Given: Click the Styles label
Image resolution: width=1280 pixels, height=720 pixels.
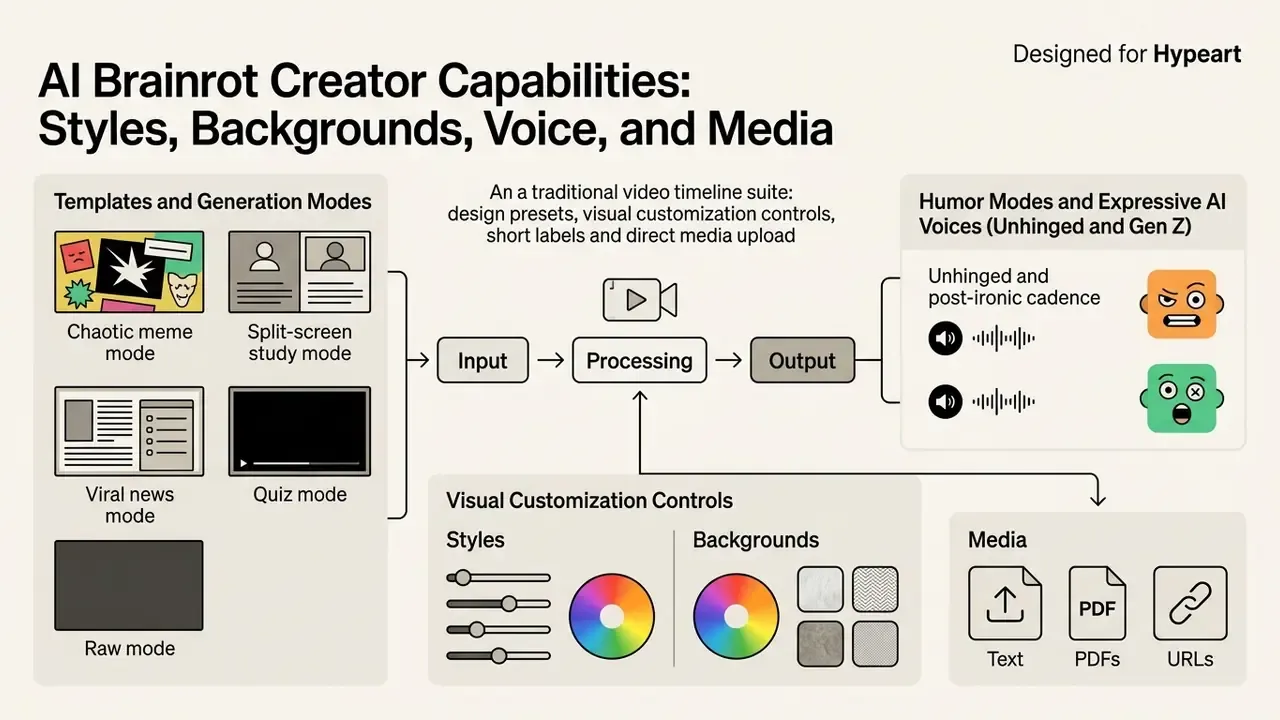Looking at the screenshot, I should pos(475,540).
